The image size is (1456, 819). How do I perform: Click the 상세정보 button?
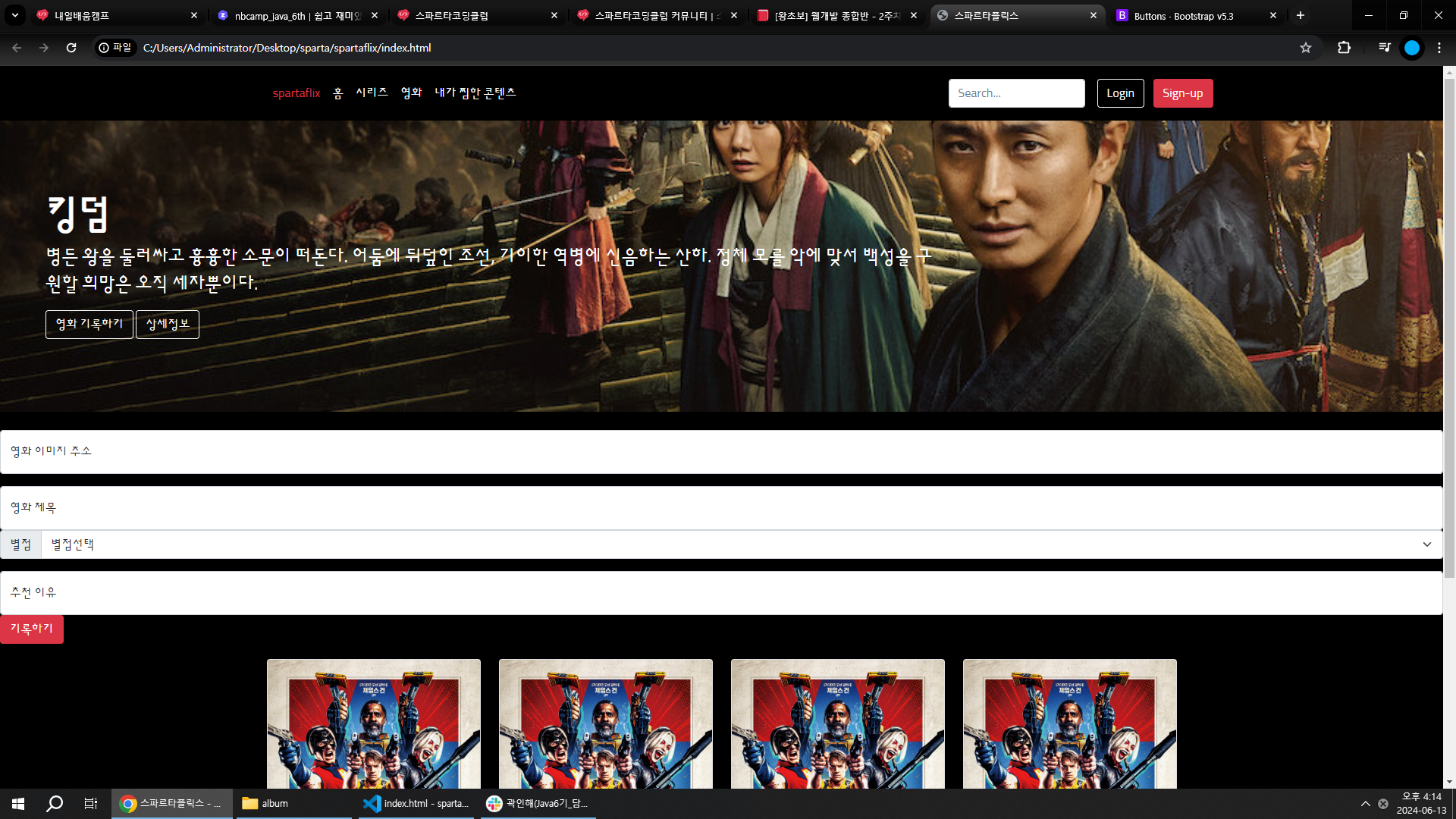(x=168, y=325)
